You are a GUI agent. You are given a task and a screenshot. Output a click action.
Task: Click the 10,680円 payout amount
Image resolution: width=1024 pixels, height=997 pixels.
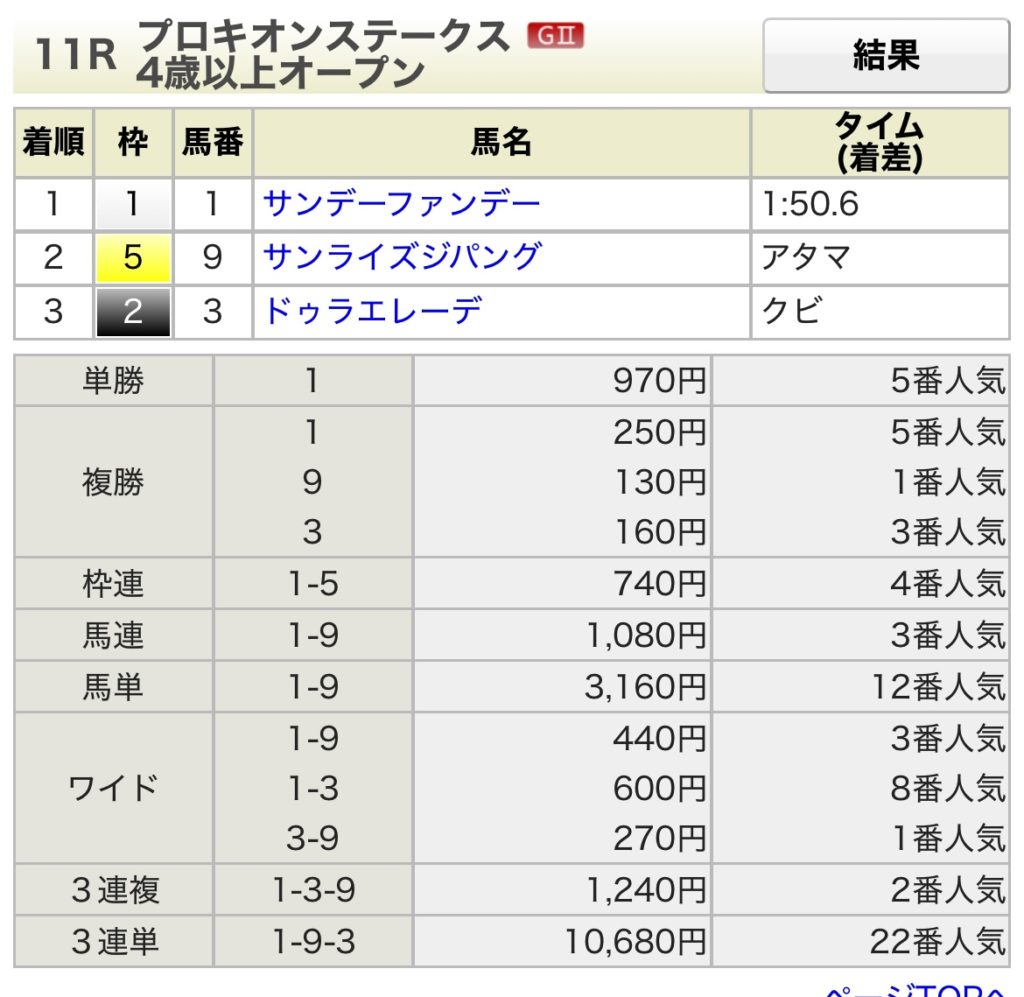tap(635, 941)
